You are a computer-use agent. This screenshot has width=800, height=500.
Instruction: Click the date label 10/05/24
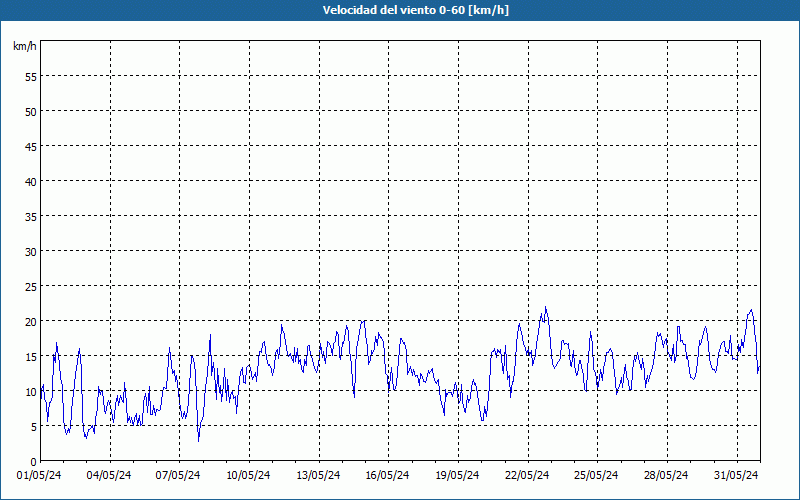[x=248, y=475]
